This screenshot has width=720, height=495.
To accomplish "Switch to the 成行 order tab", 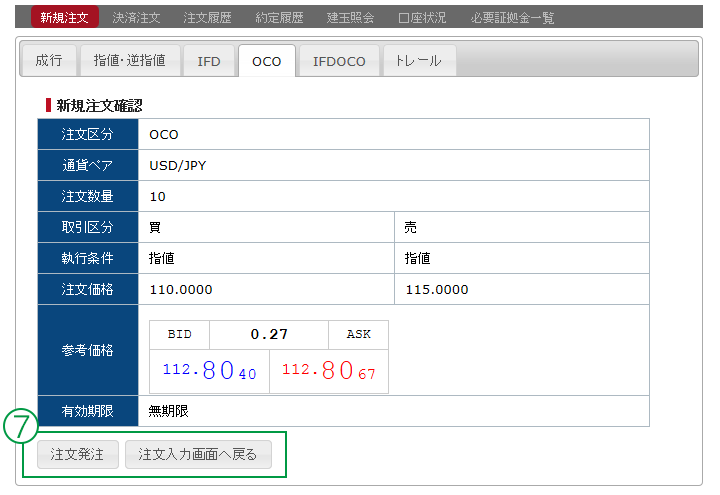I will tap(49, 60).
